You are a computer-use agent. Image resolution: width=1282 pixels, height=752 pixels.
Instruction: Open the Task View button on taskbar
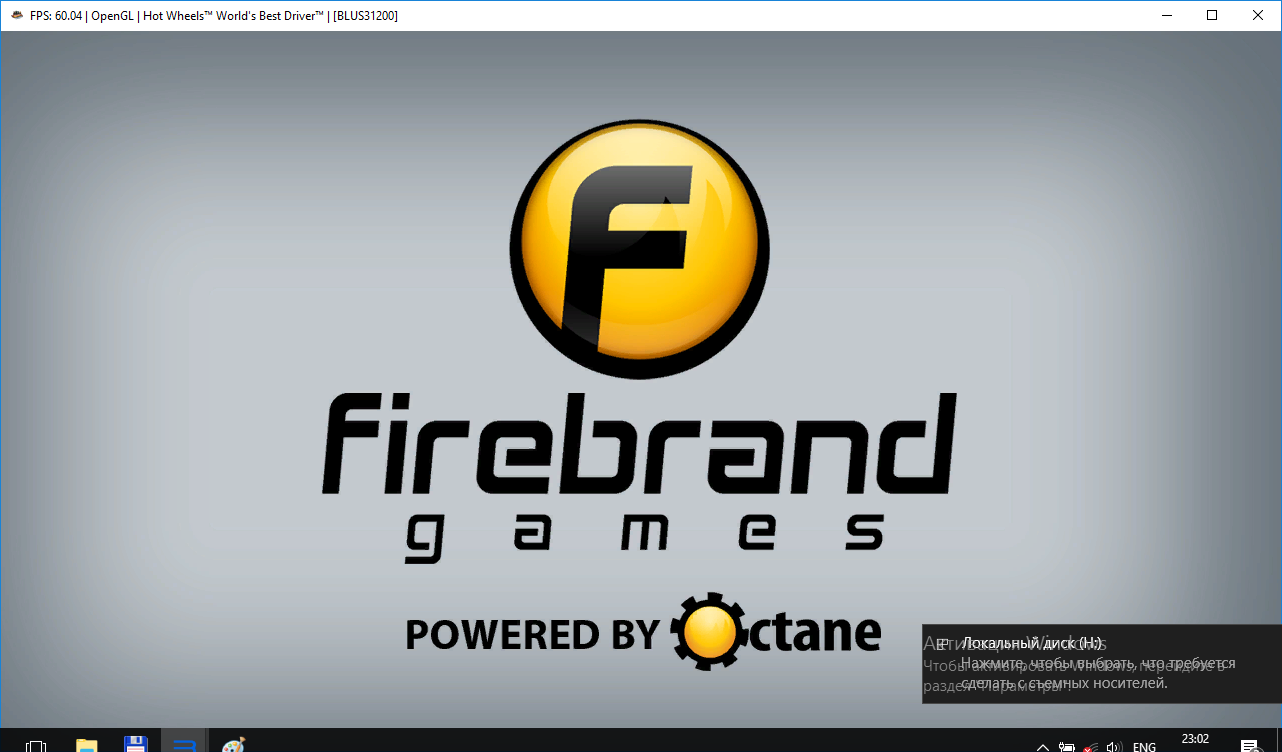point(36,745)
